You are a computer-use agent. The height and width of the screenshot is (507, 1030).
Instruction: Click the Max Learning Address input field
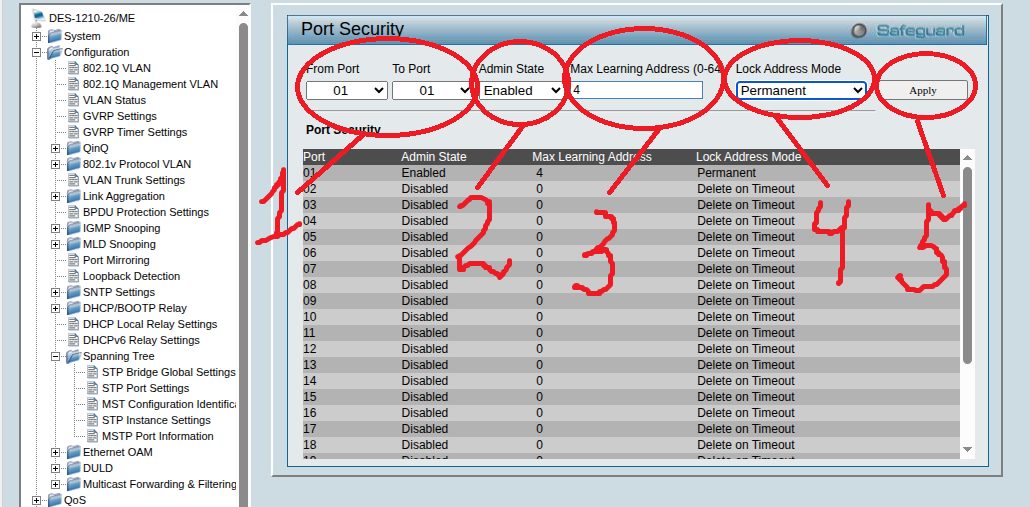coord(636,90)
